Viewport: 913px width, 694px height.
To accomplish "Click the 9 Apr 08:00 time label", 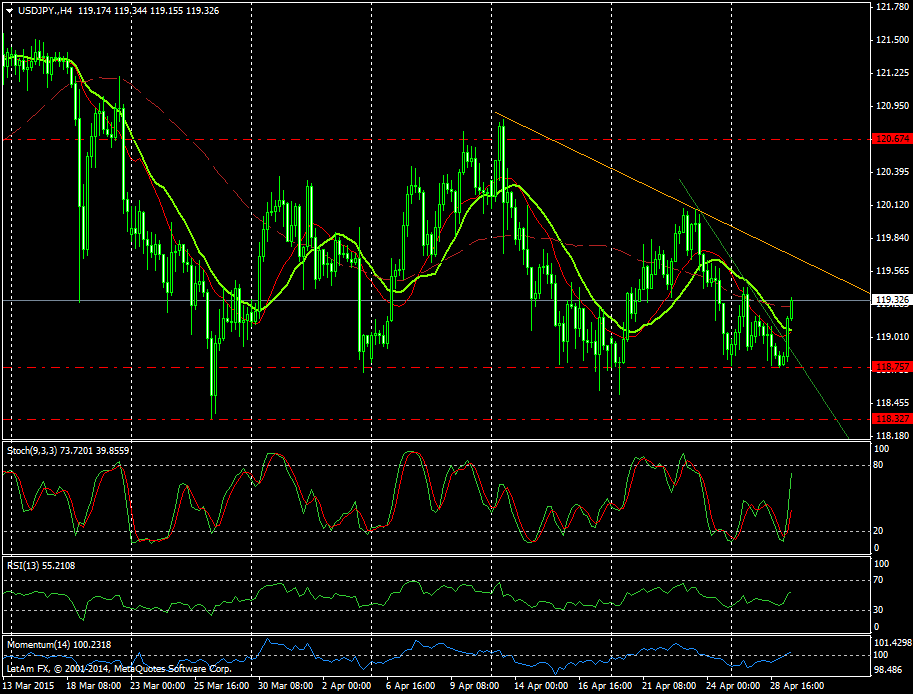I will (x=473, y=686).
